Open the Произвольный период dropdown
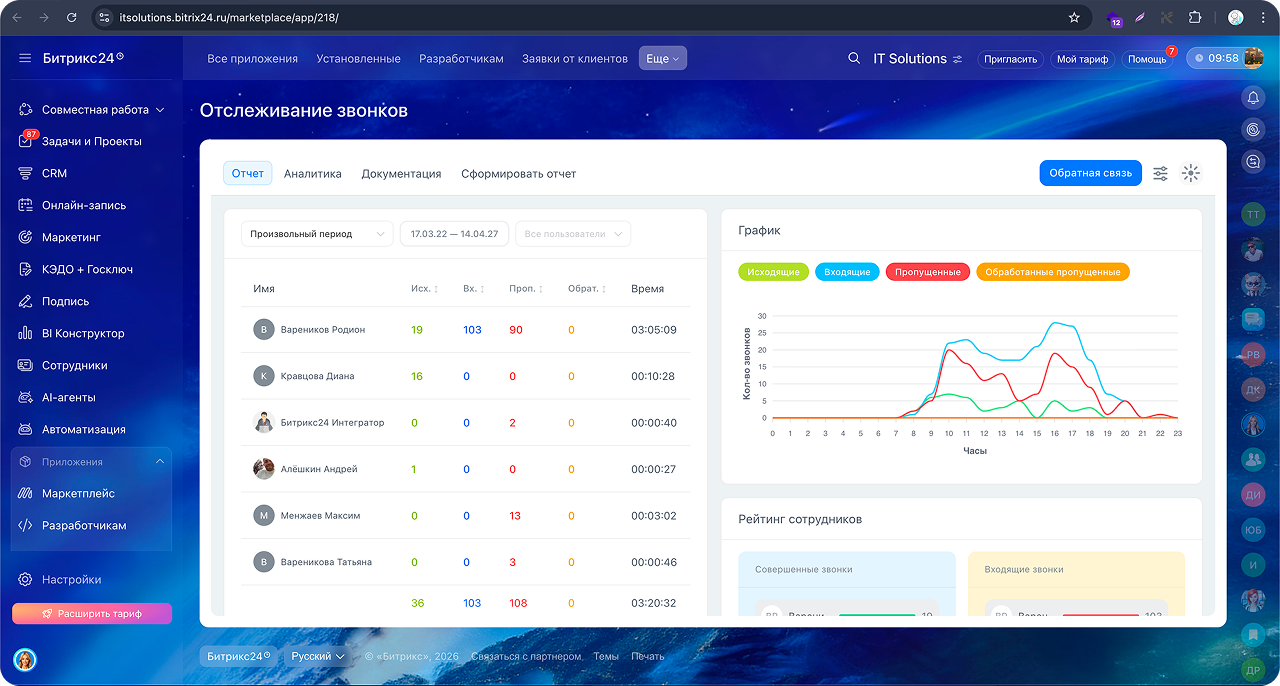Image resolution: width=1280 pixels, height=686 pixels. tap(317, 234)
